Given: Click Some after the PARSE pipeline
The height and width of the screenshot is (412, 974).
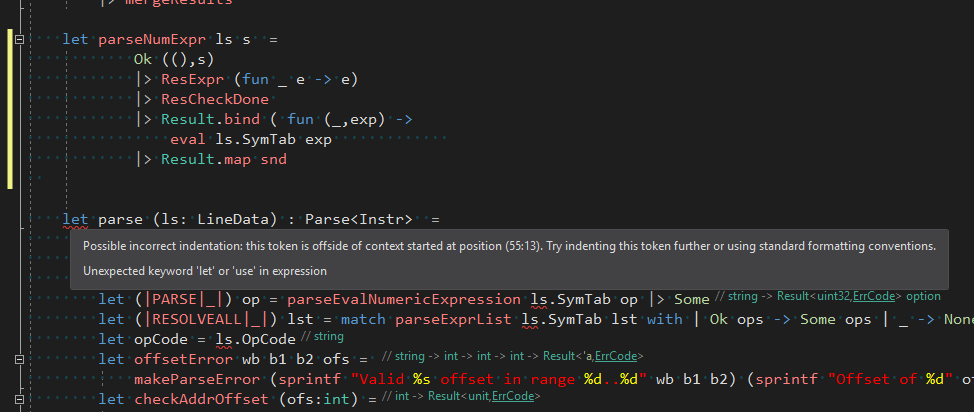Looking at the screenshot, I should pos(691,300).
